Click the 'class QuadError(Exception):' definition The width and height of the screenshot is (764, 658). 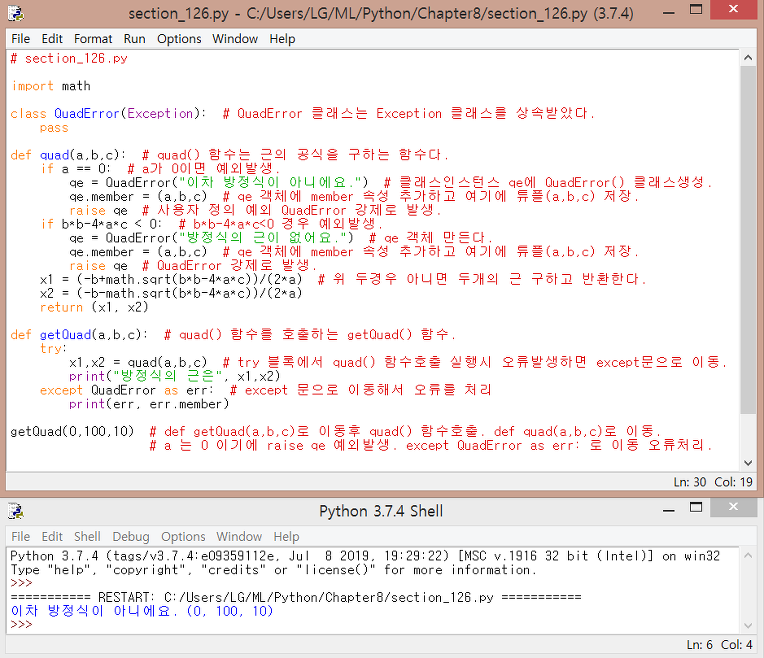click(108, 114)
